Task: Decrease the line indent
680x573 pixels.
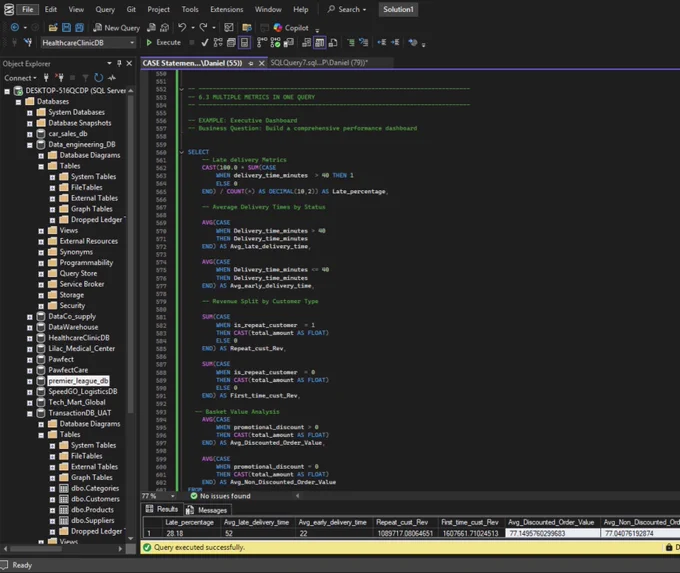Action: click(x=382, y=43)
